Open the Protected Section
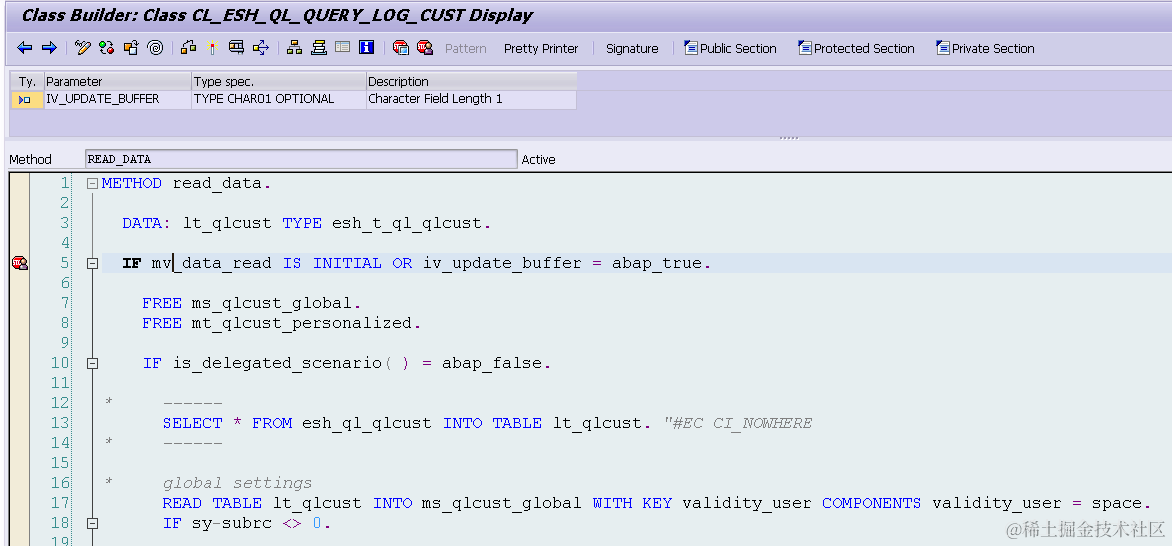Viewport: 1172px width, 546px height. 857,49
